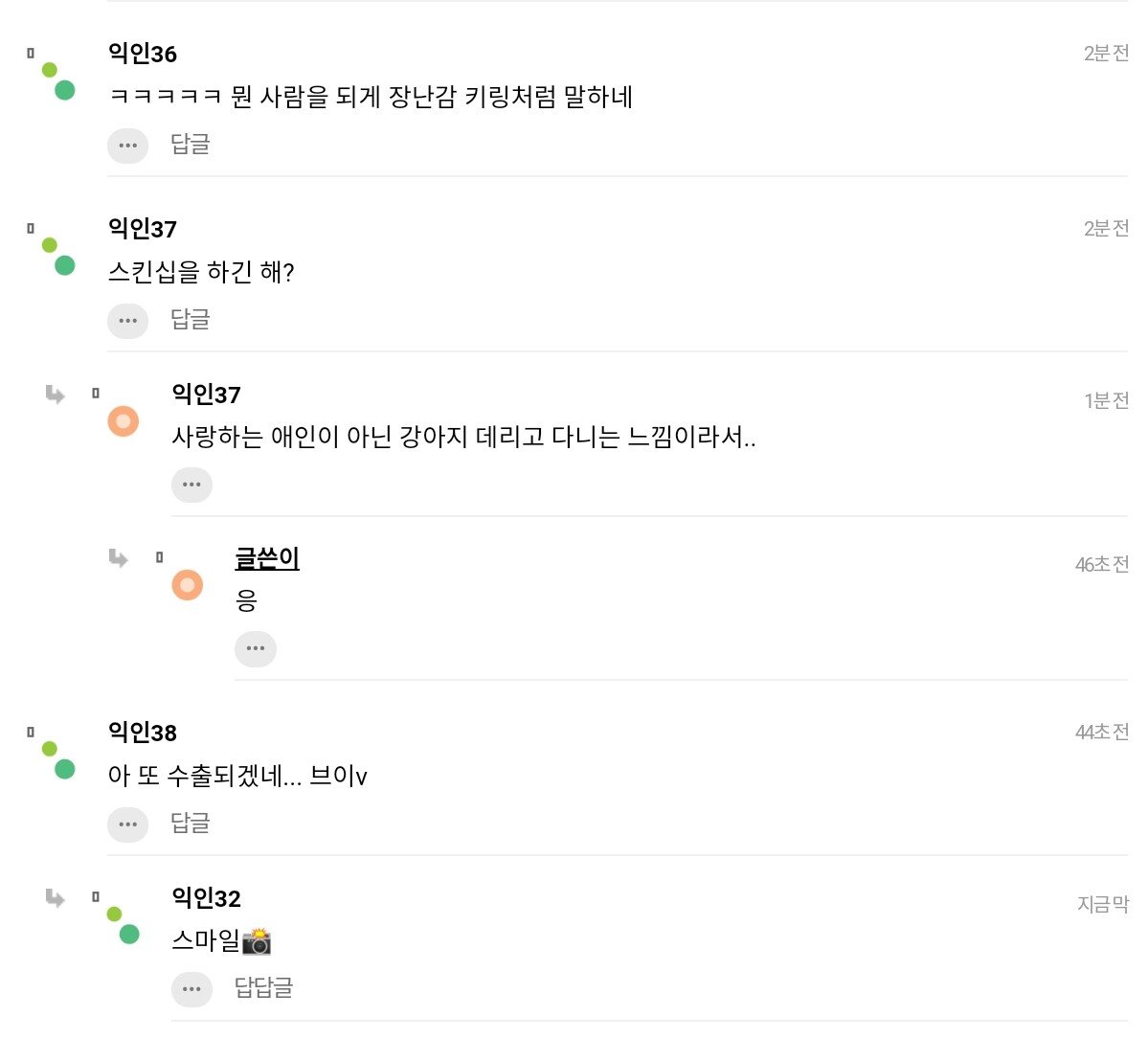Click the camera emoji in 익인32's reply
The height and width of the screenshot is (1039, 1148).
(x=257, y=941)
